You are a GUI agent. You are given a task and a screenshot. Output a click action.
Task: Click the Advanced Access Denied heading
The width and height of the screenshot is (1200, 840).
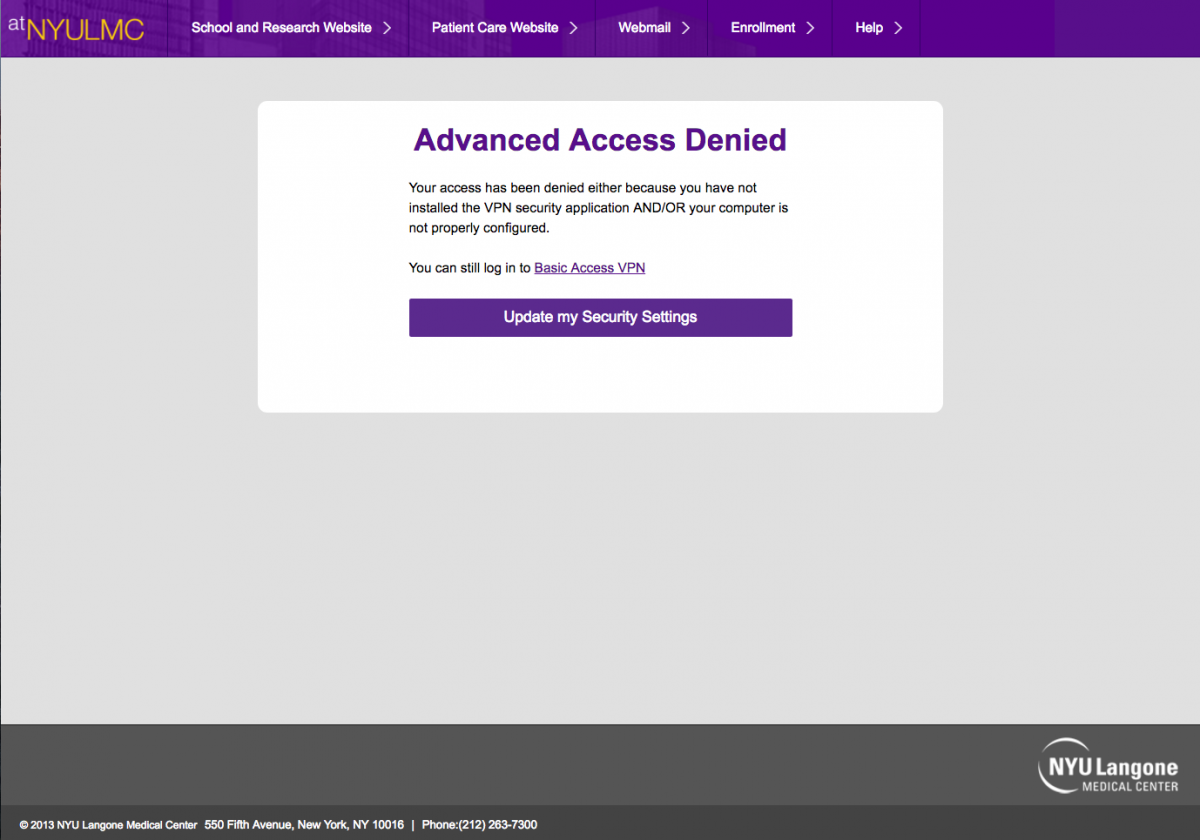tap(600, 140)
